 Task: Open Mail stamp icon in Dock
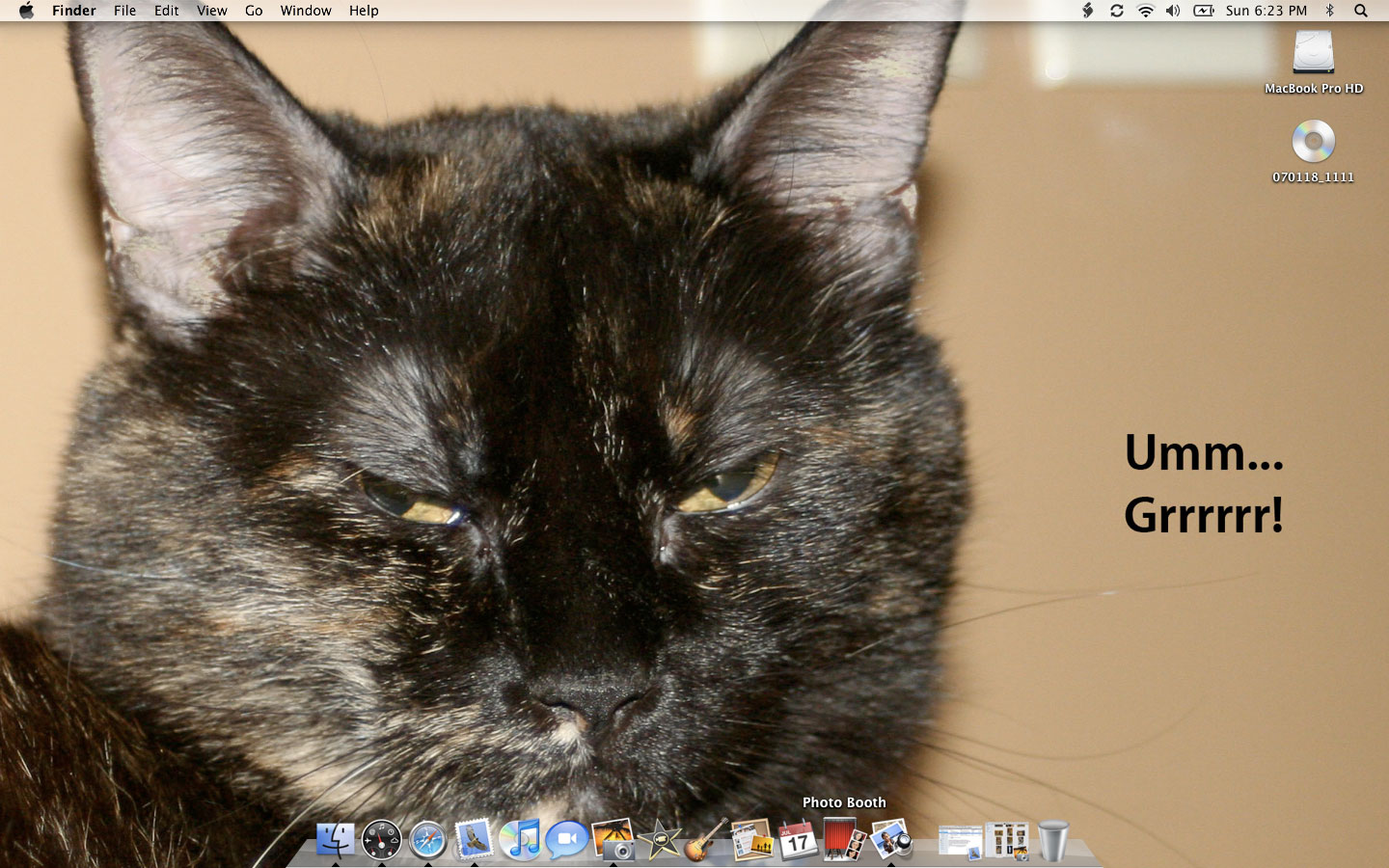pos(474,839)
